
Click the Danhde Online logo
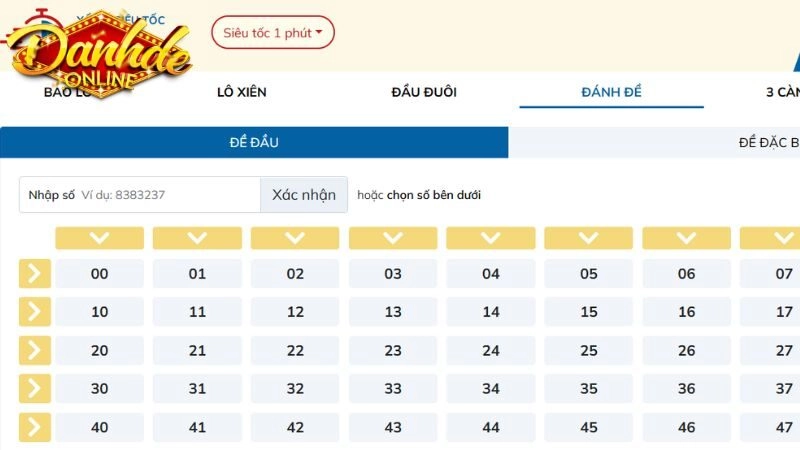tap(98, 55)
